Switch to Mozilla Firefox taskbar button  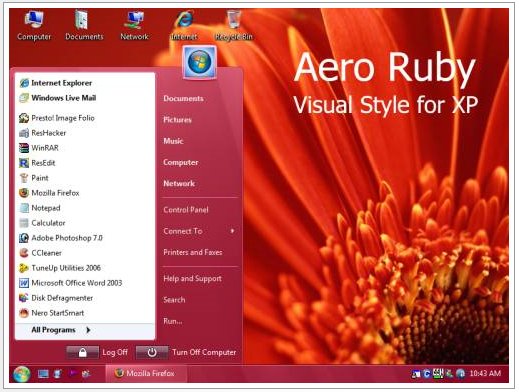pos(146,373)
